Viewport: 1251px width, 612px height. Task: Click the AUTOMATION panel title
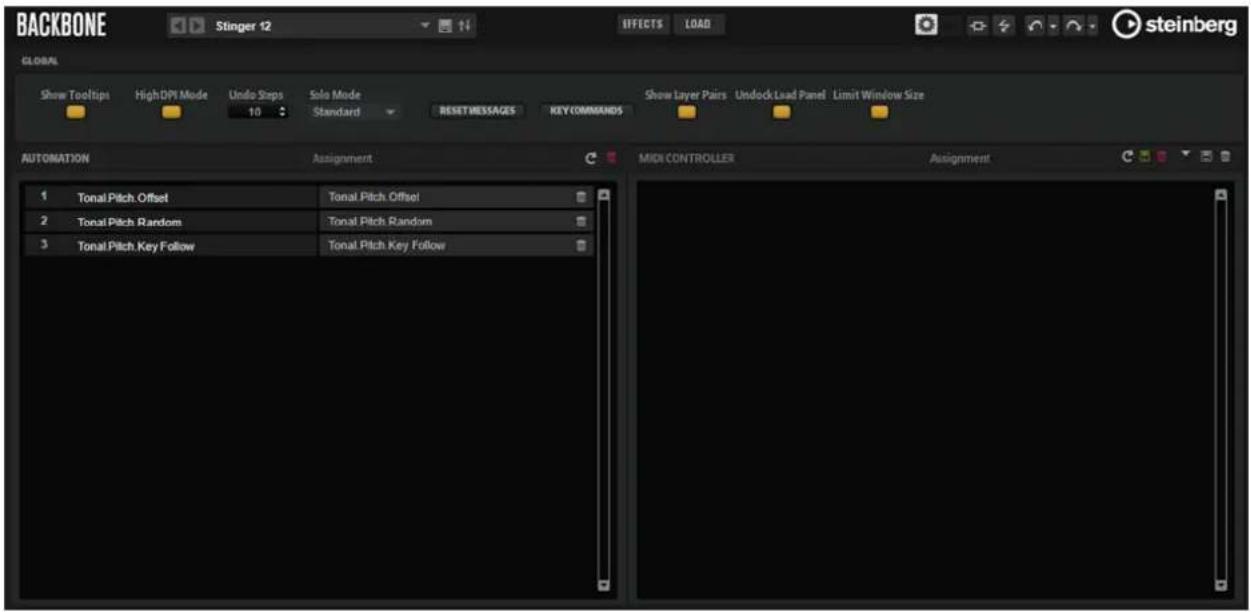pos(56,158)
